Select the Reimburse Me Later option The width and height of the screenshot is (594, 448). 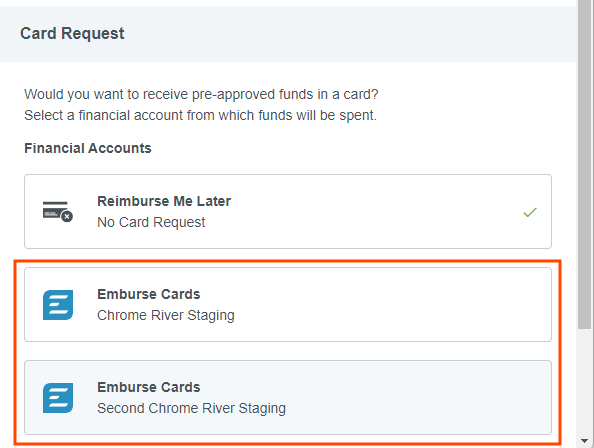tap(288, 211)
